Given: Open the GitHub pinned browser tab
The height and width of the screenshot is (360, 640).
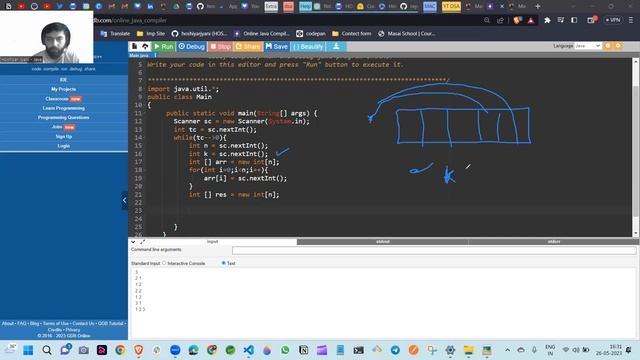Looking at the screenshot, I should (200, 6).
